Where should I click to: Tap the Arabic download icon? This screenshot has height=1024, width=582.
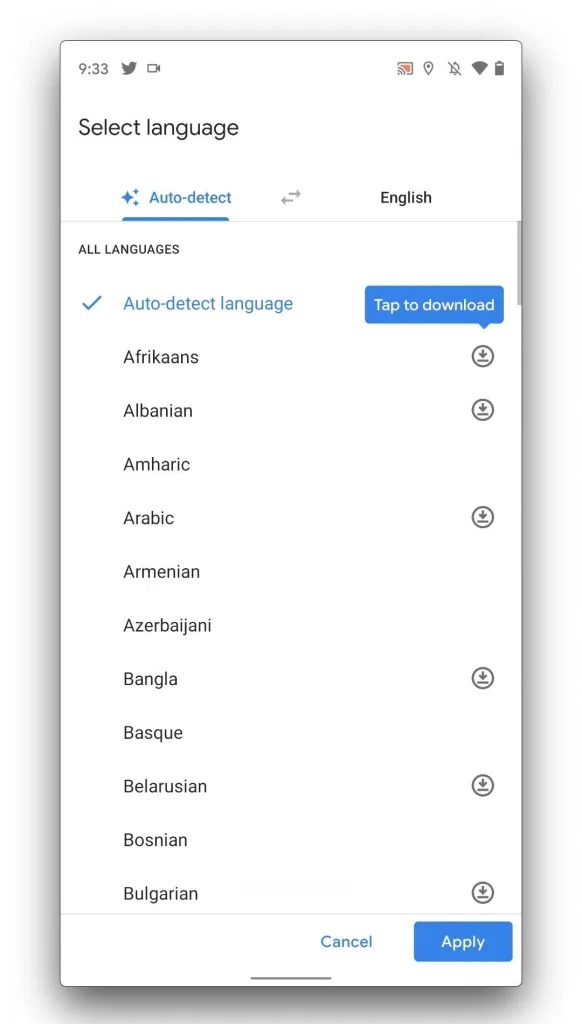point(482,517)
